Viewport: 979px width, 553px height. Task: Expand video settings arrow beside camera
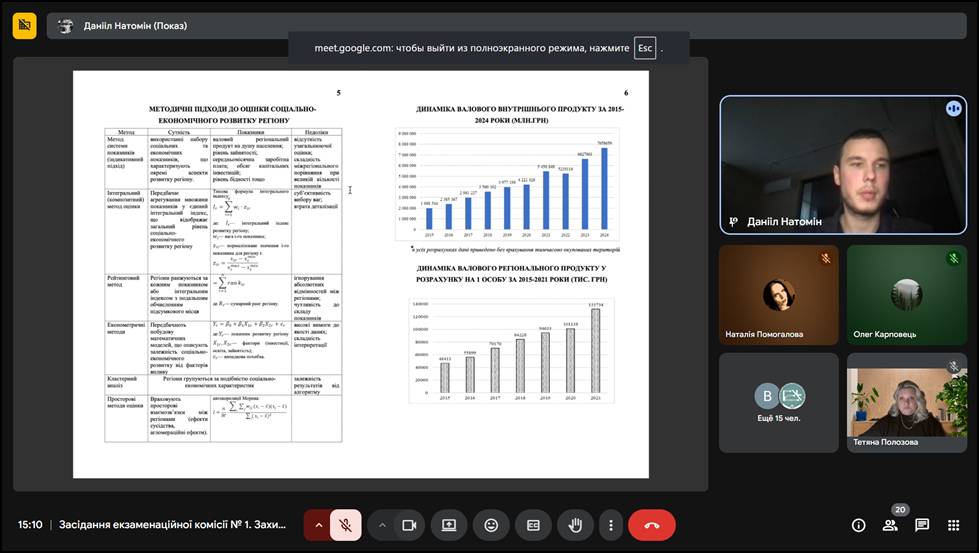click(382, 525)
